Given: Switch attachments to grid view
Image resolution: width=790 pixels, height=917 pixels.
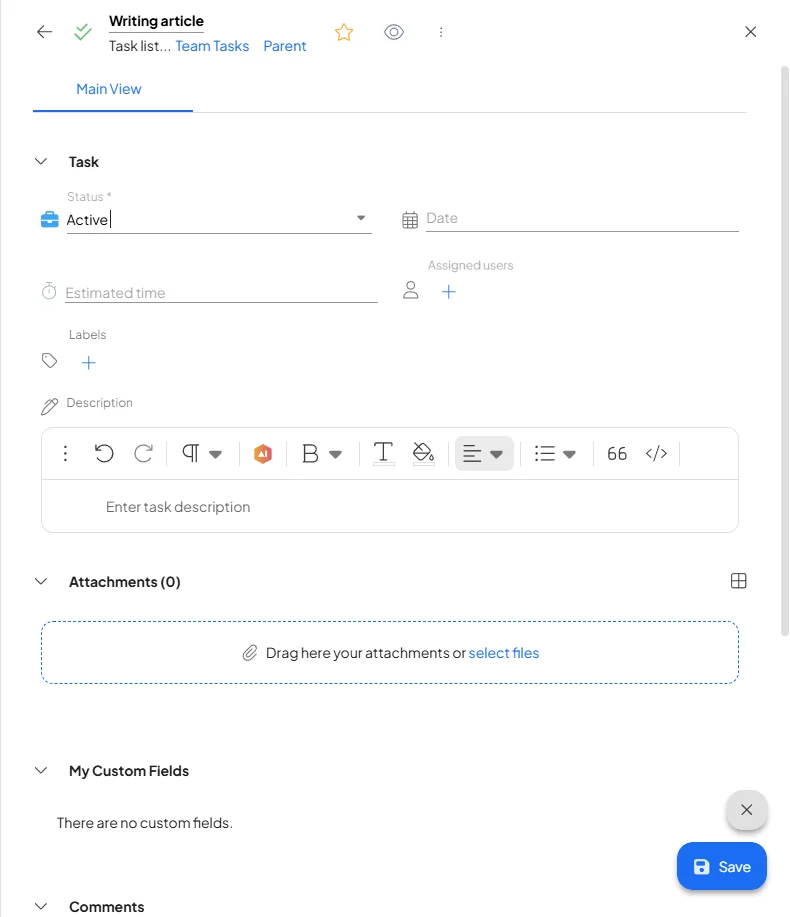Looking at the screenshot, I should tap(739, 581).
